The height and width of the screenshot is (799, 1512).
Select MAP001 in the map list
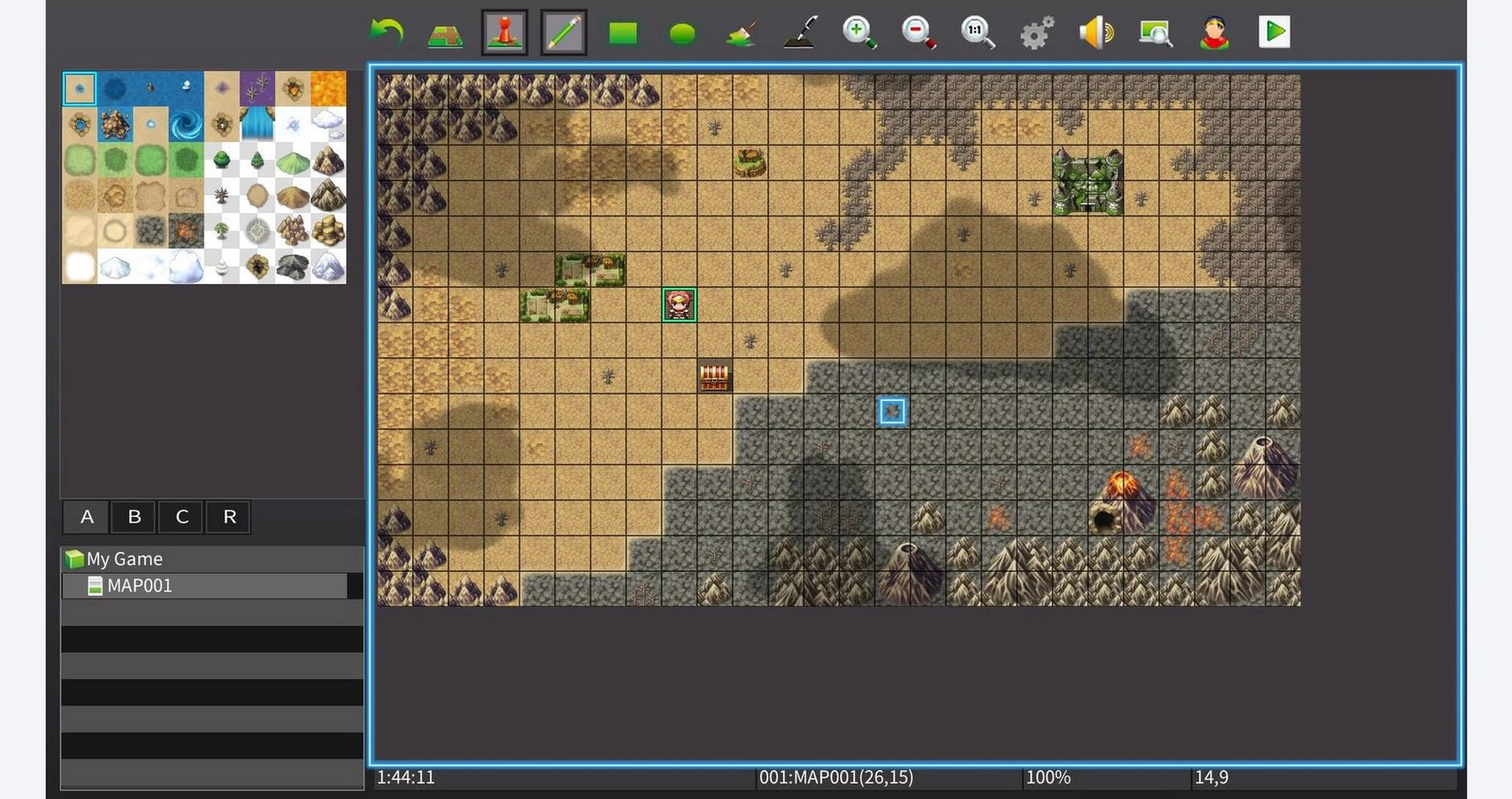click(140, 586)
